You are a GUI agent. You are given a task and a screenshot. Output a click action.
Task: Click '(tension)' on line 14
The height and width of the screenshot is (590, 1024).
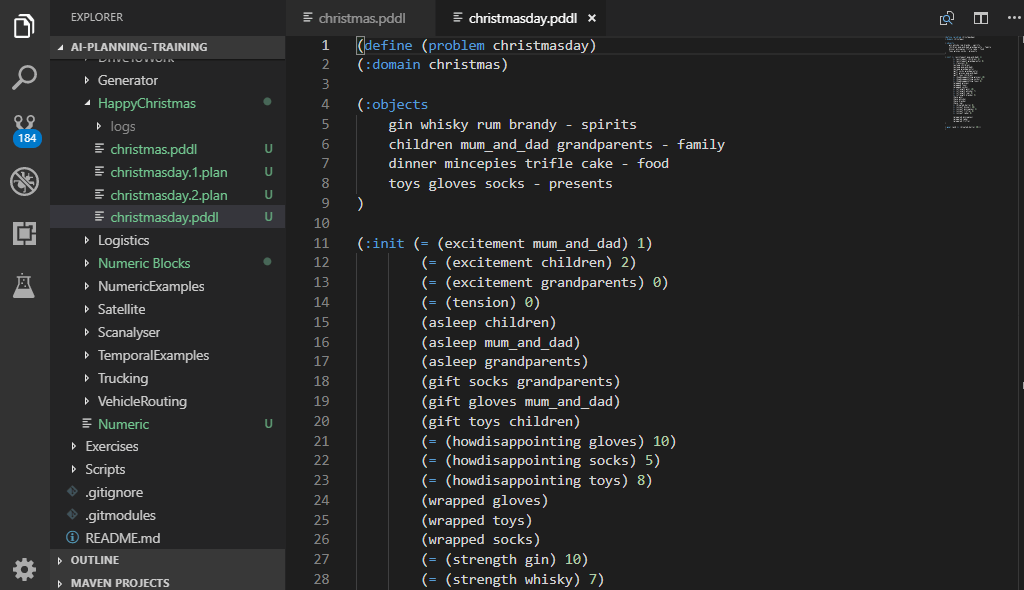click(x=481, y=302)
